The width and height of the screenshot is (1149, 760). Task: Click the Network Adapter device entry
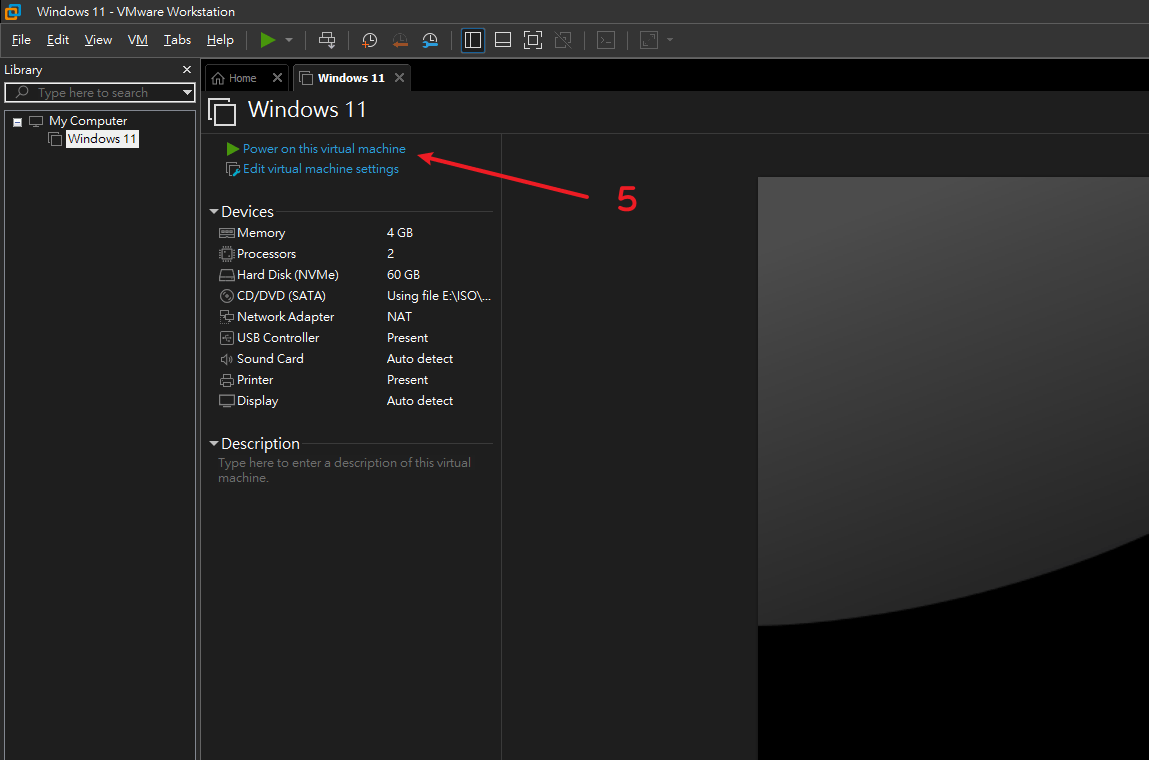pos(285,317)
